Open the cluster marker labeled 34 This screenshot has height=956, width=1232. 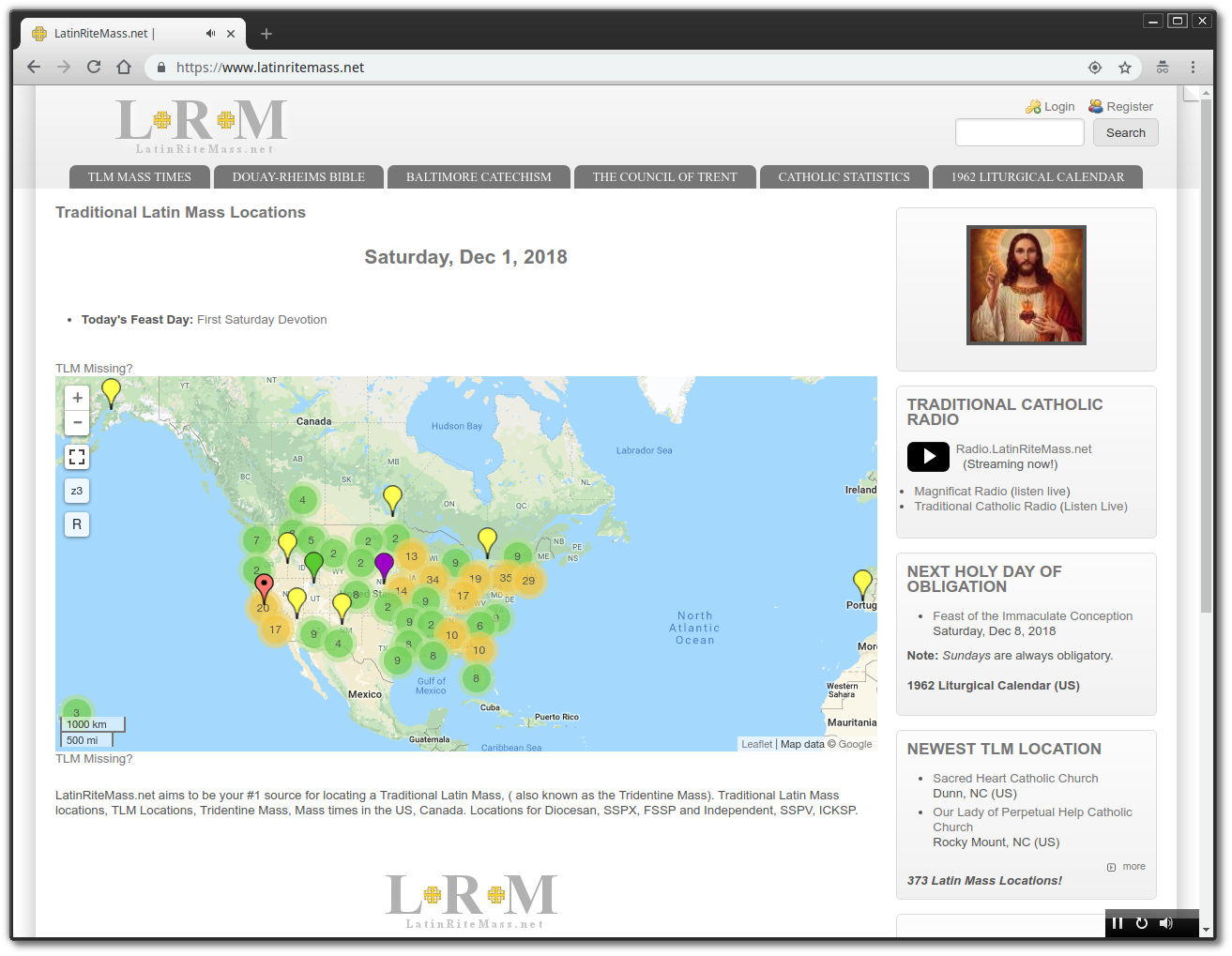[x=433, y=580]
